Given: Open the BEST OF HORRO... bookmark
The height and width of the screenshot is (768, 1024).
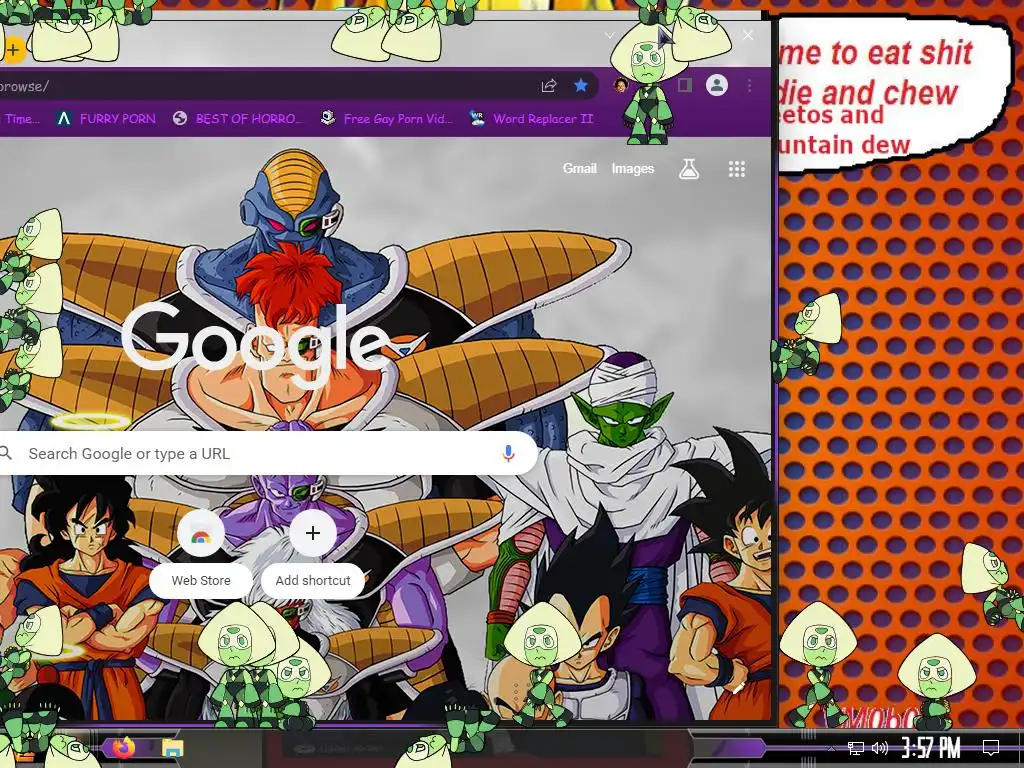Looking at the screenshot, I should click(238, 119).
